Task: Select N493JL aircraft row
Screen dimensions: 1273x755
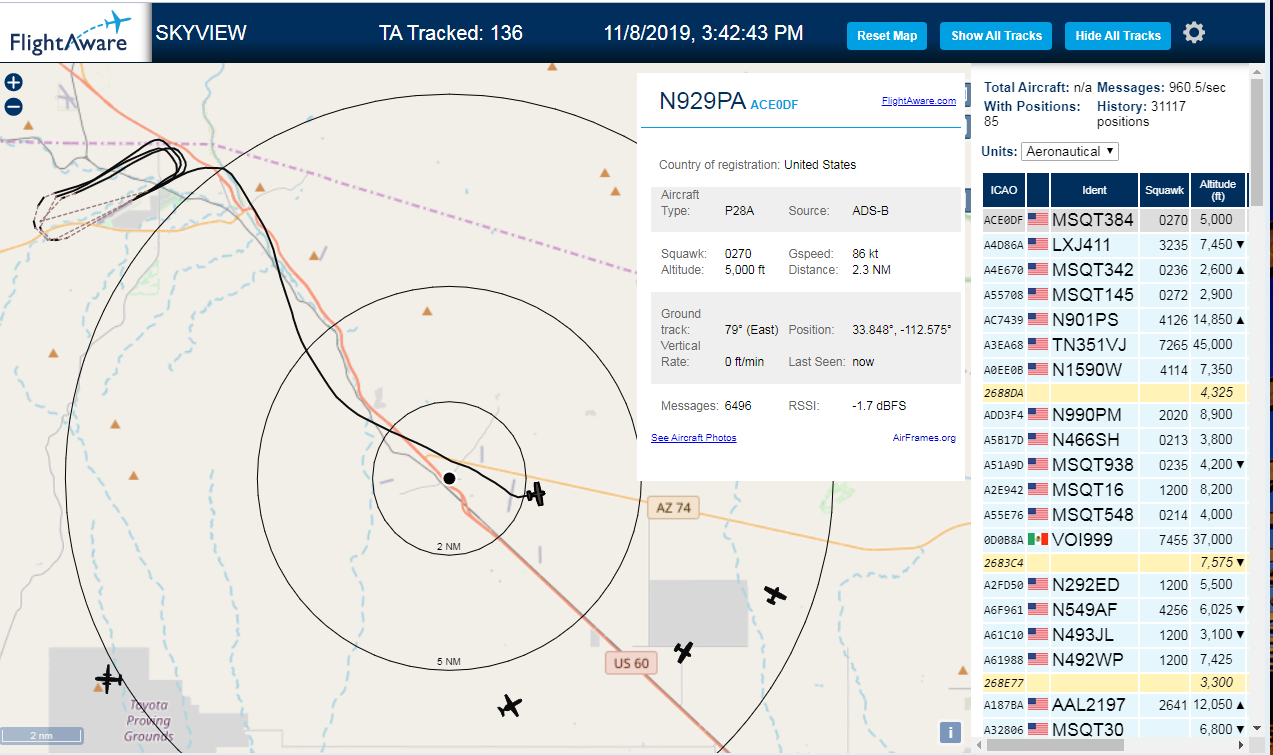Action: click(1114, 635)
